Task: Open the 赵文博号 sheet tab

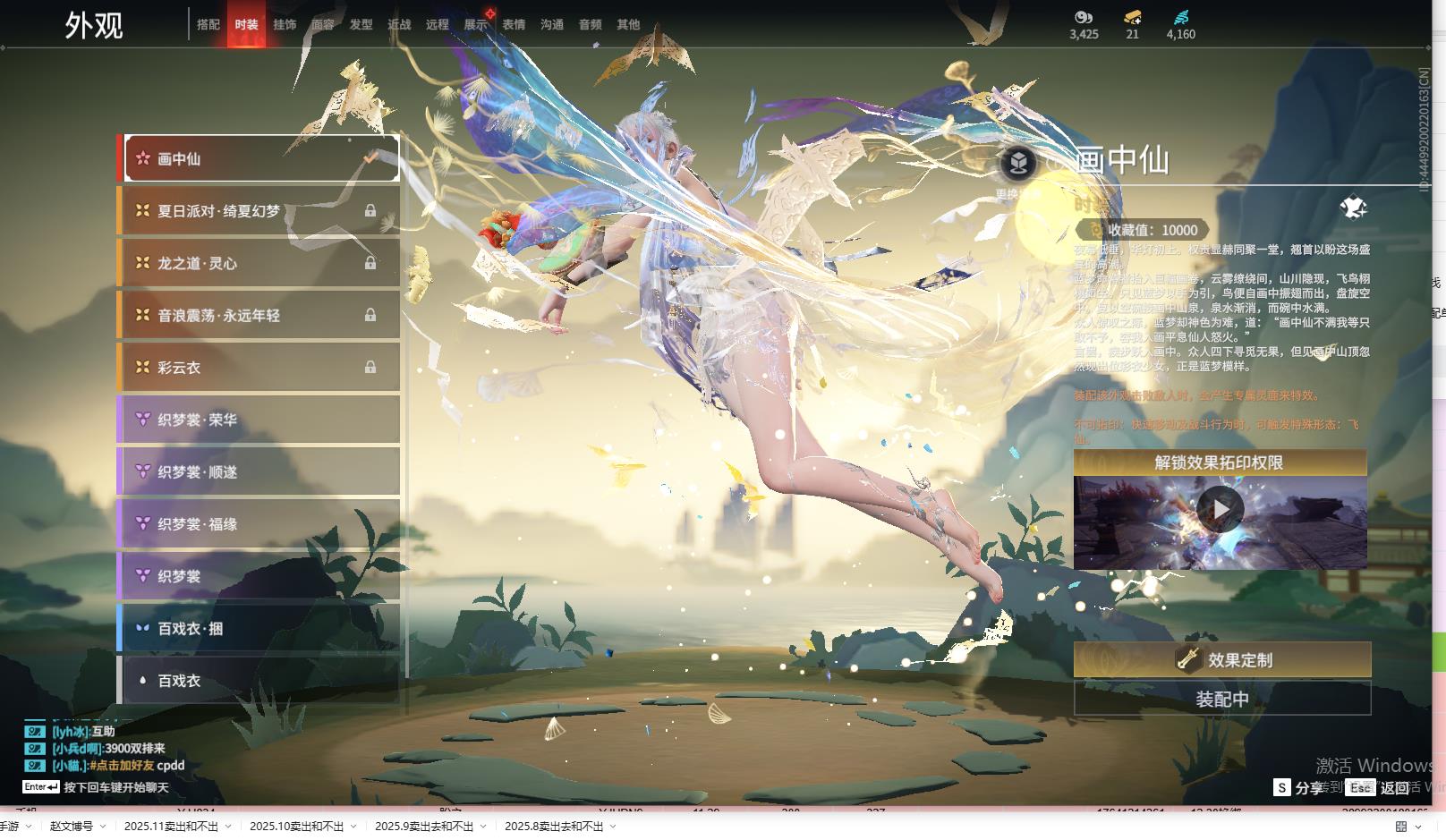Action: 72,827
